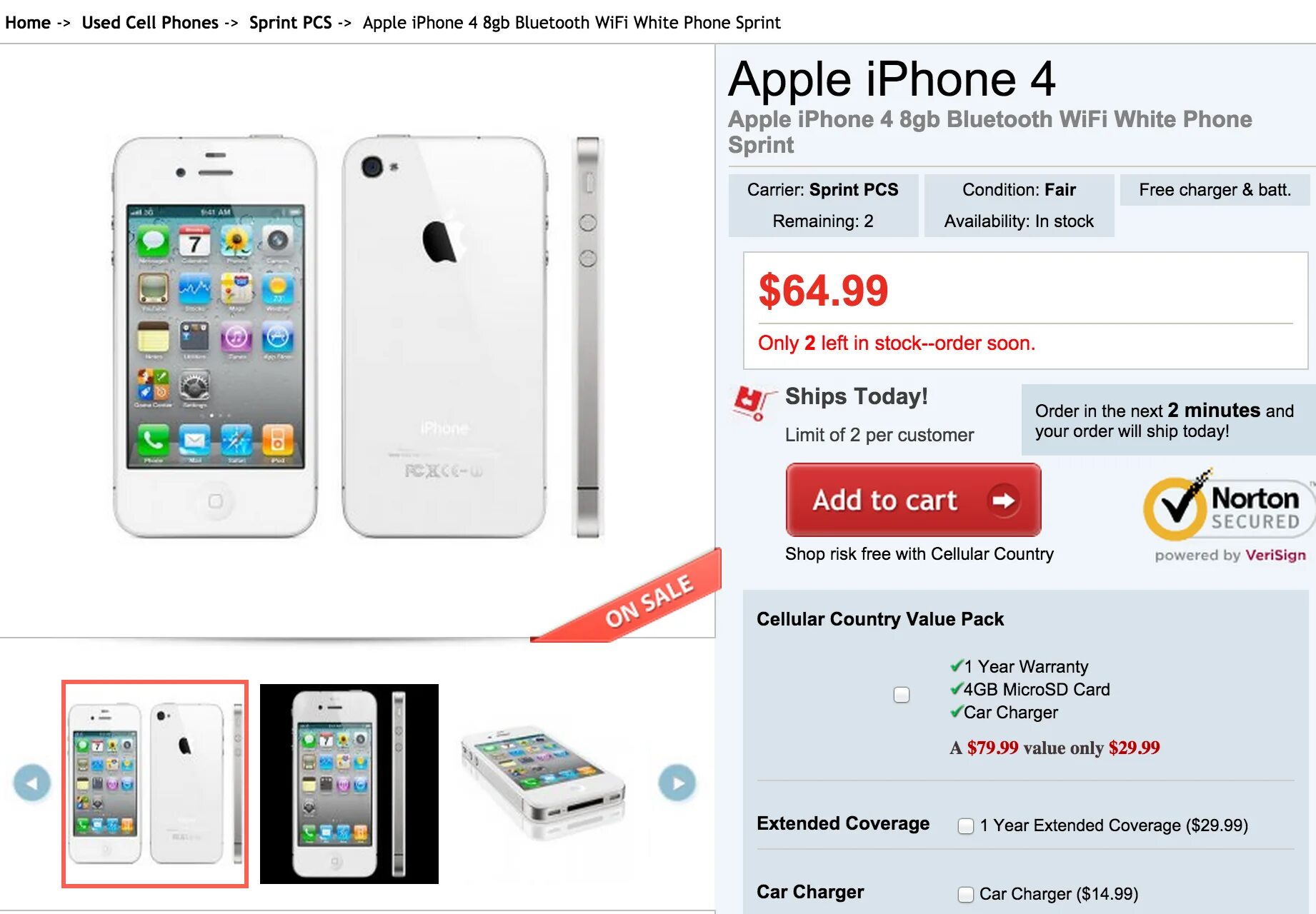Screen dimensions: 1316x914
Task: Select the first white iPhone front-back thumbnail
Action: [155, 784]
